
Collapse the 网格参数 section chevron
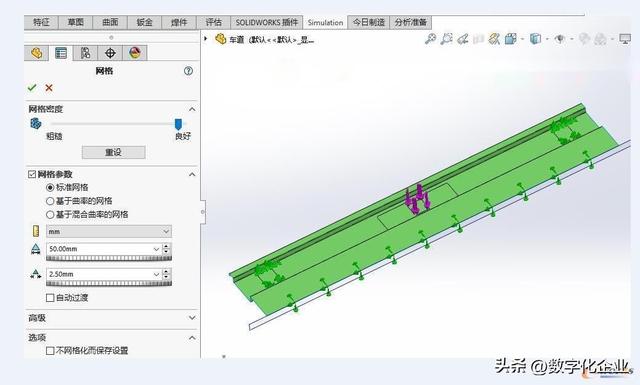192,175
